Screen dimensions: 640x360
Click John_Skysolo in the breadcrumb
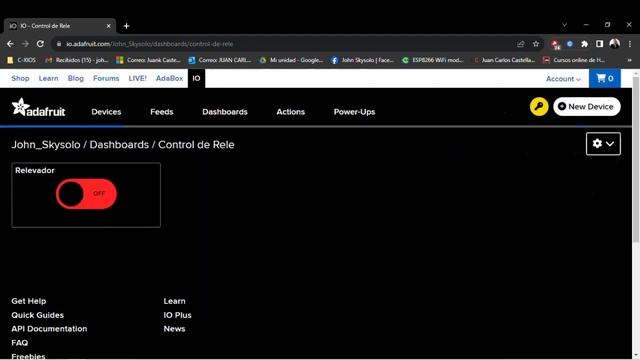(x=46, y=145)
